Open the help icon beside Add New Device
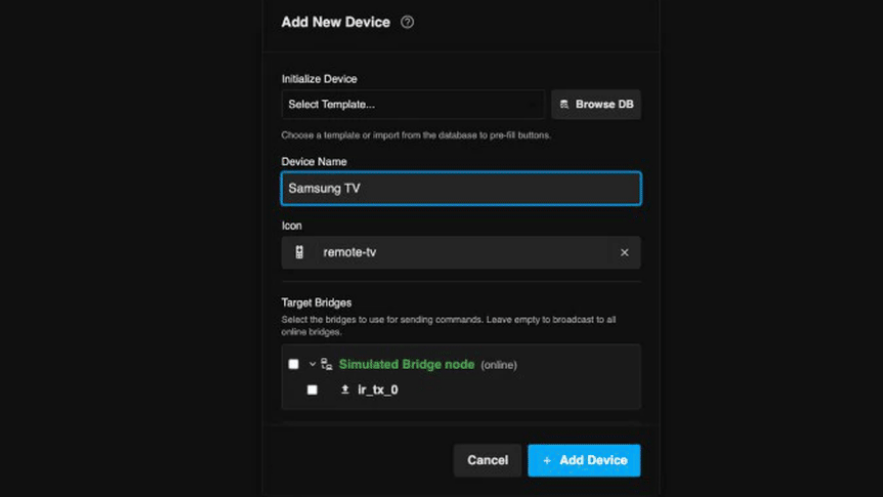The height and width of the screenshot is (497, 883). pyautogui.click(x=407, y=22)
